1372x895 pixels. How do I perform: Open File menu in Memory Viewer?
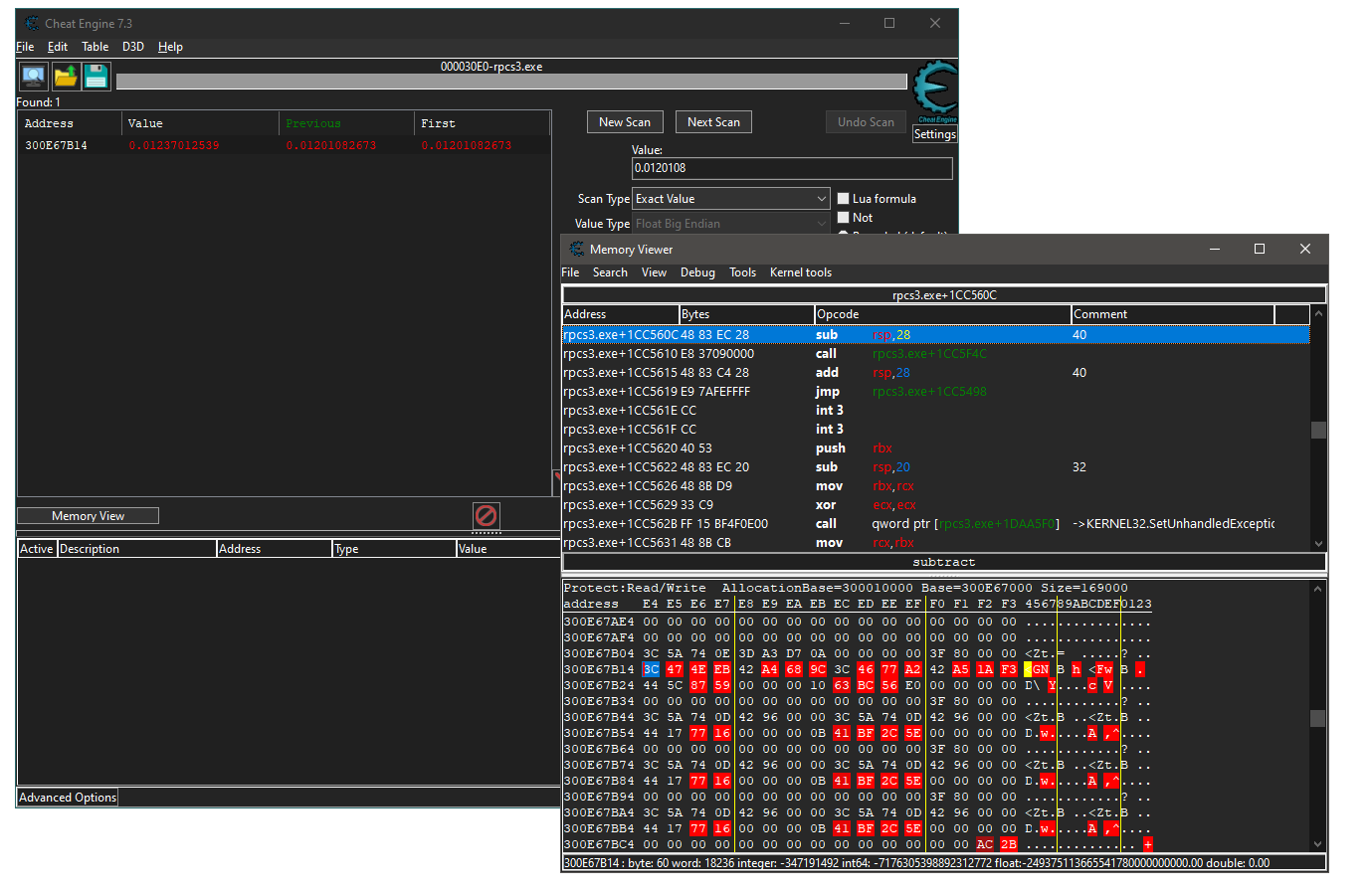[570, 272]
